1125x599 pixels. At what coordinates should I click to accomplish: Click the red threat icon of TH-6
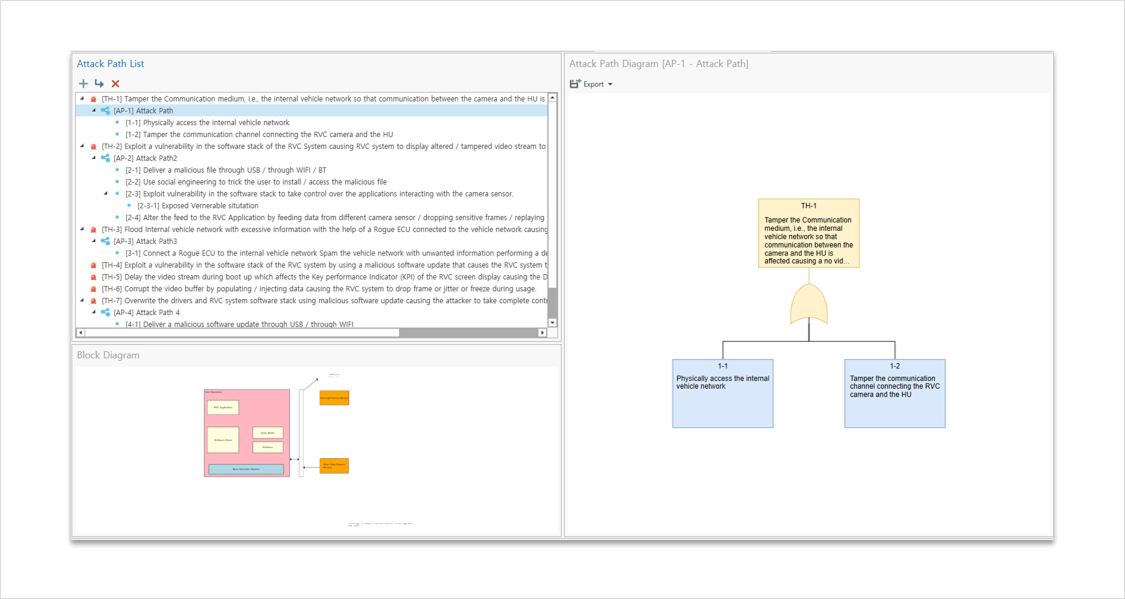93,289
